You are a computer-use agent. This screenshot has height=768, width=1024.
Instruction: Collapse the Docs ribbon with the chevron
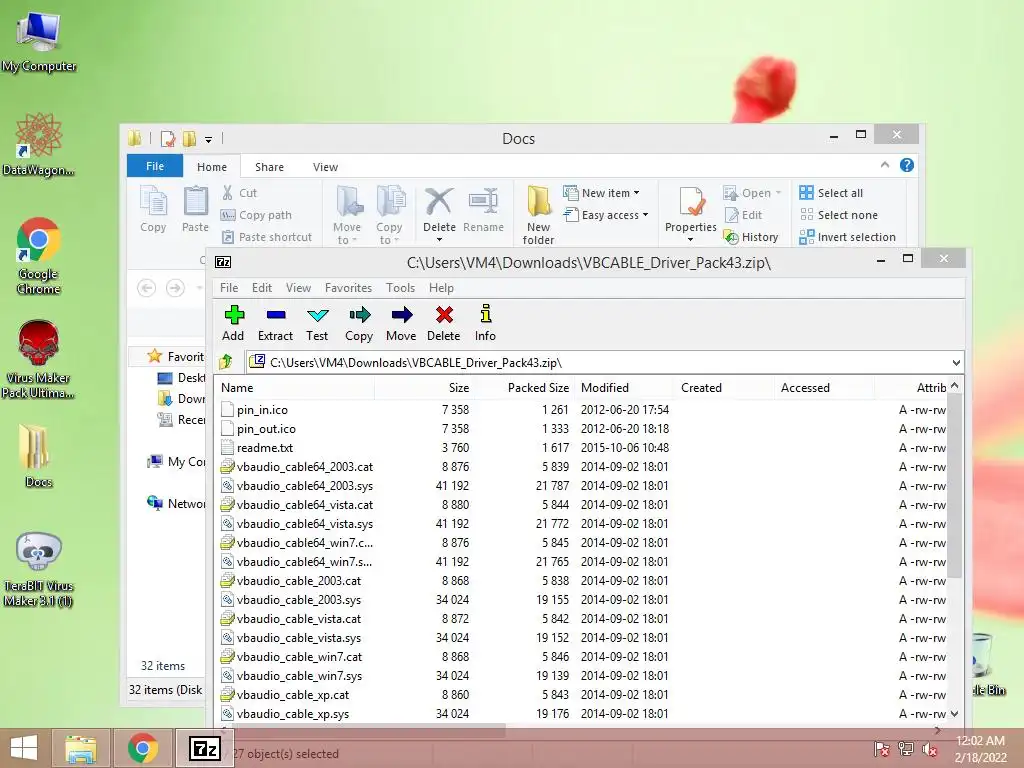[885, 165]
